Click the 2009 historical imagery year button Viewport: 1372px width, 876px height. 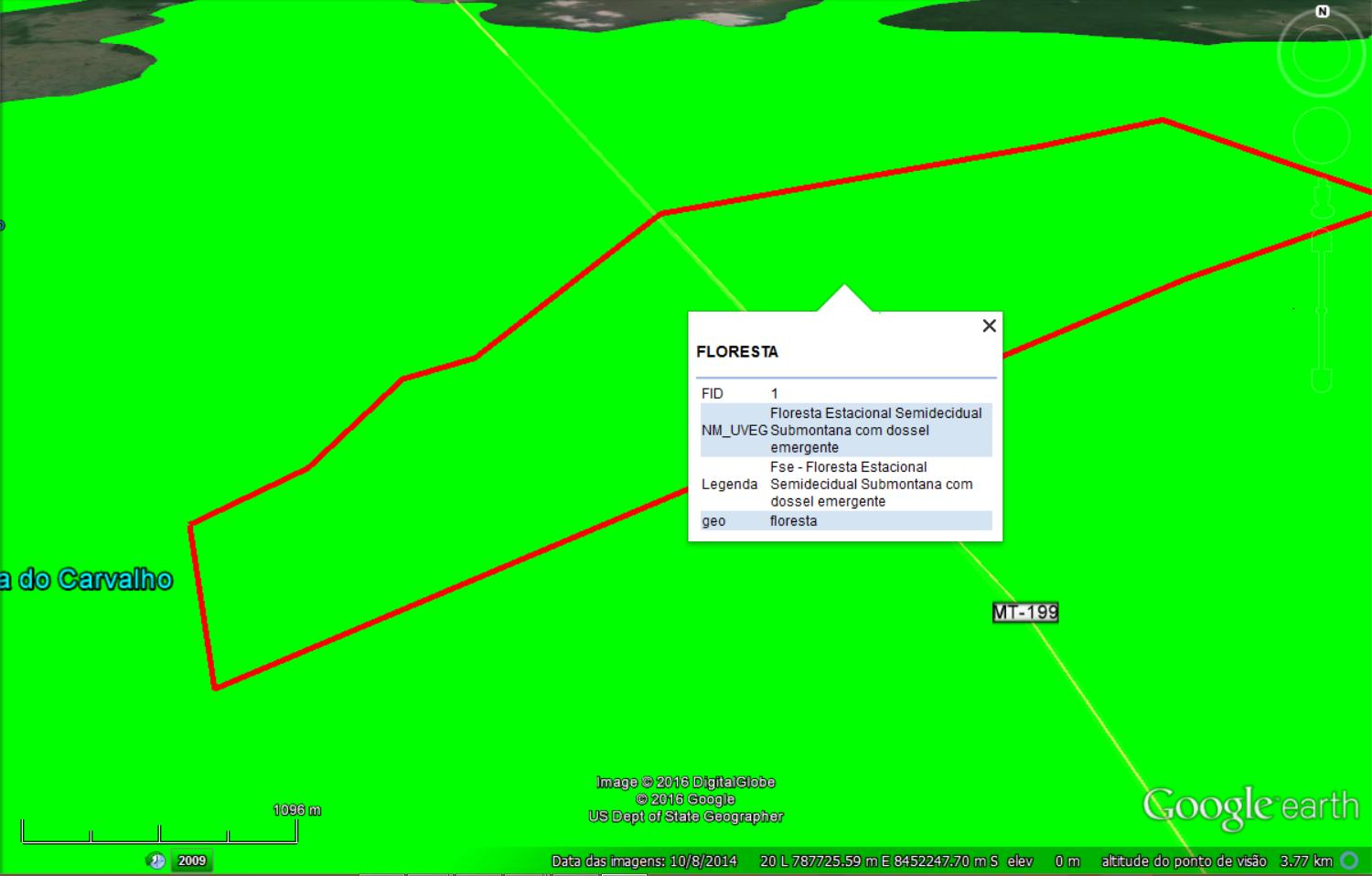point(192,860)
